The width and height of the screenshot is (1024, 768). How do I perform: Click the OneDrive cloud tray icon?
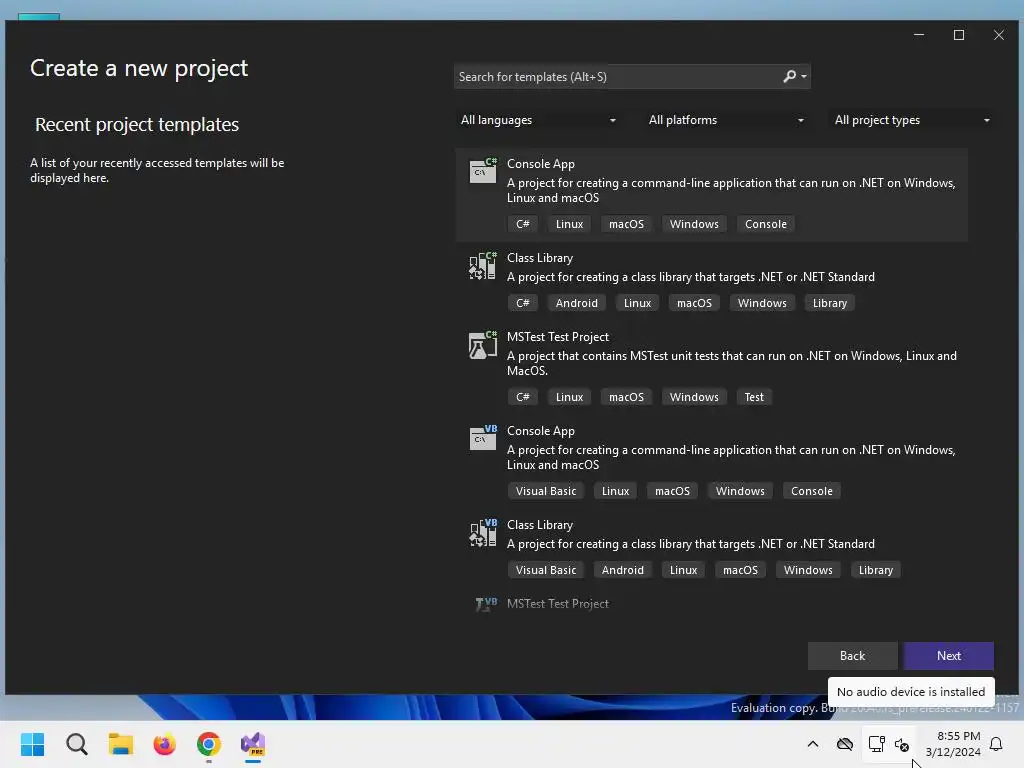tap(845, 744)
